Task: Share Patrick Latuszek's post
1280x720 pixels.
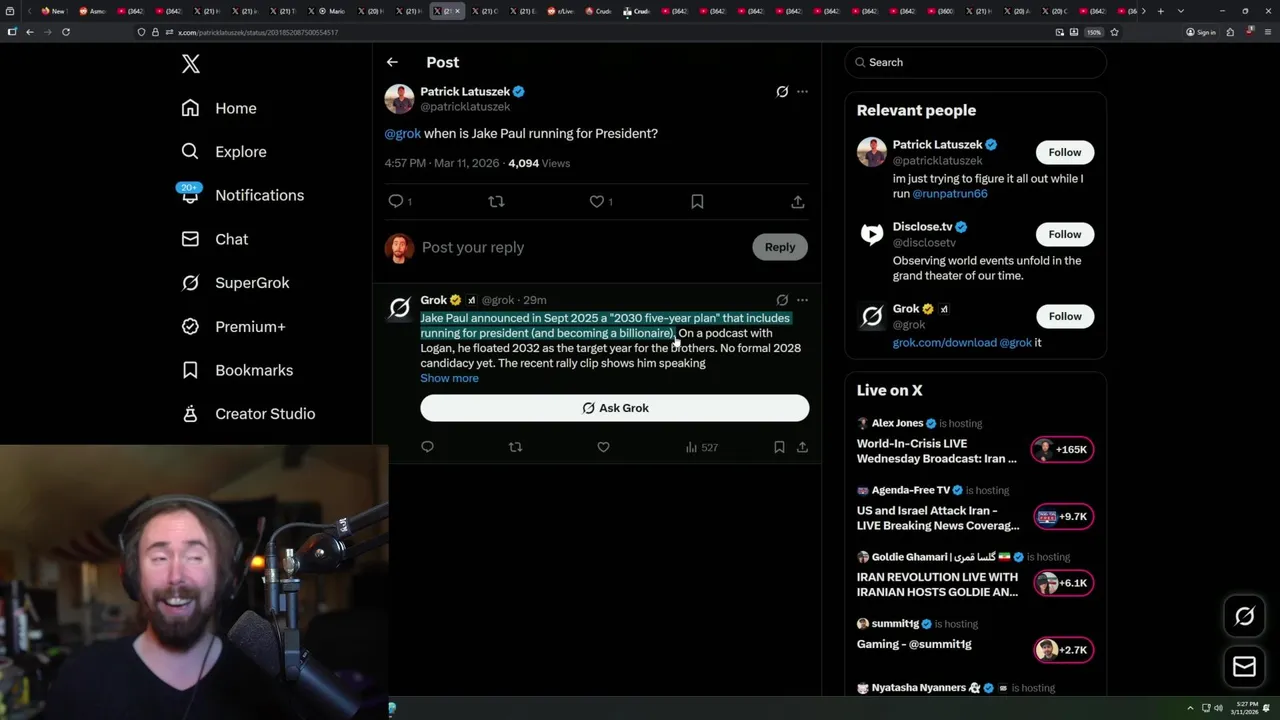Action: coord(797,201)
